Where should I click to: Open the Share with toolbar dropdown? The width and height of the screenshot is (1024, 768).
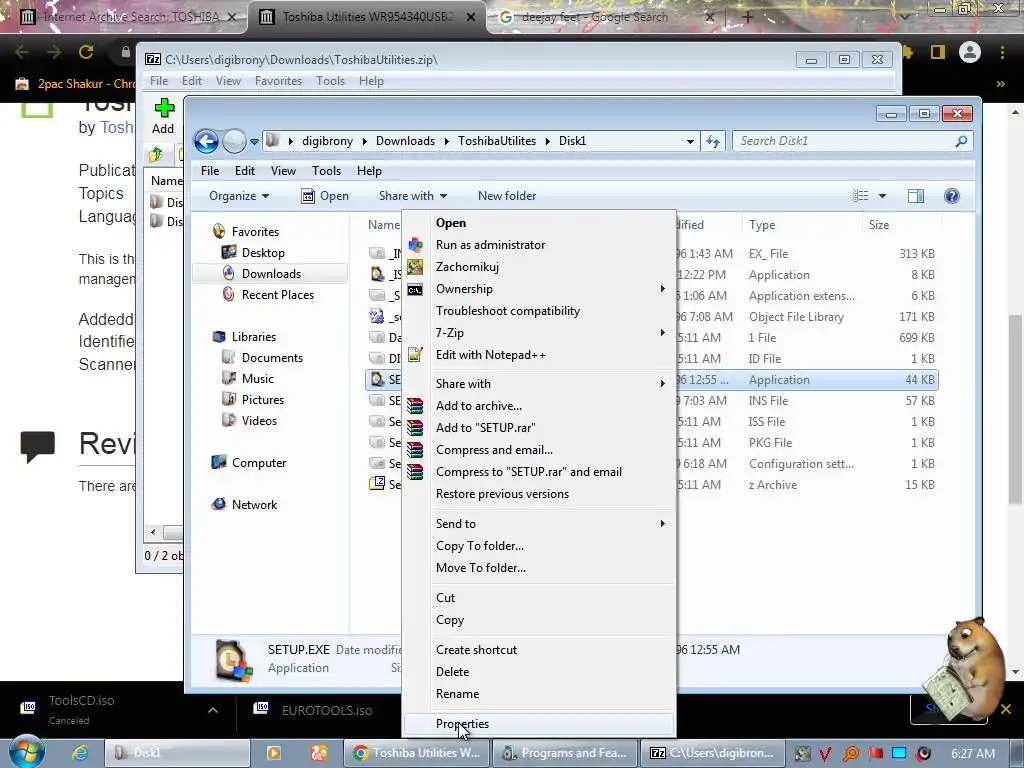pyautogui.click(x=413, y=196)
